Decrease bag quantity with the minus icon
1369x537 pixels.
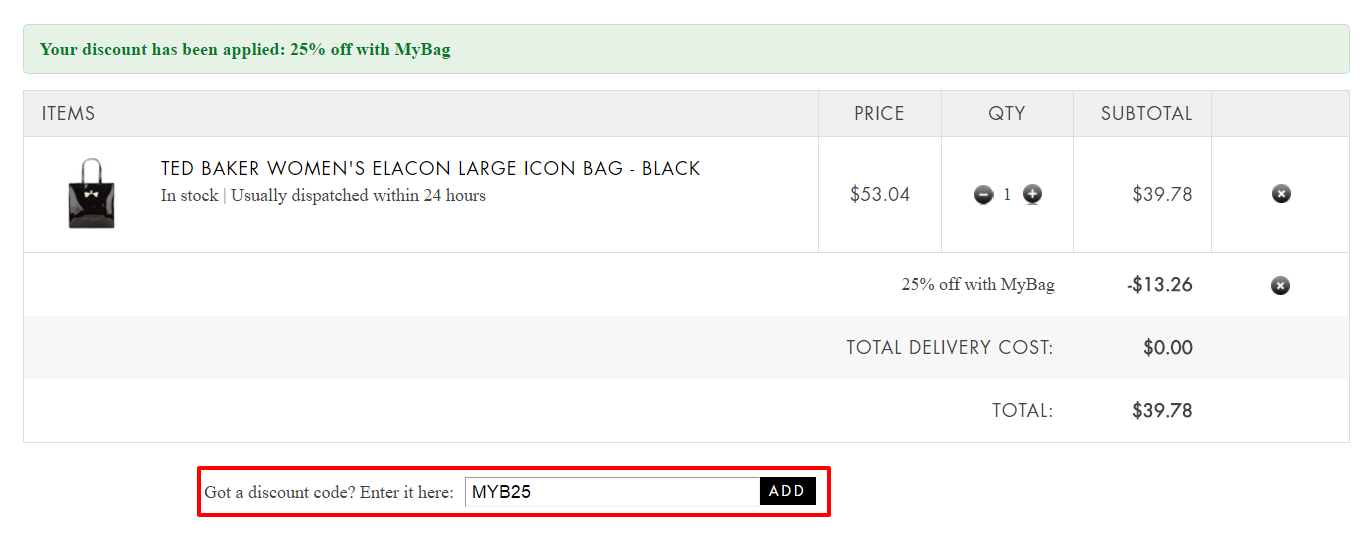pyautogui.click(x=983, y=195)
